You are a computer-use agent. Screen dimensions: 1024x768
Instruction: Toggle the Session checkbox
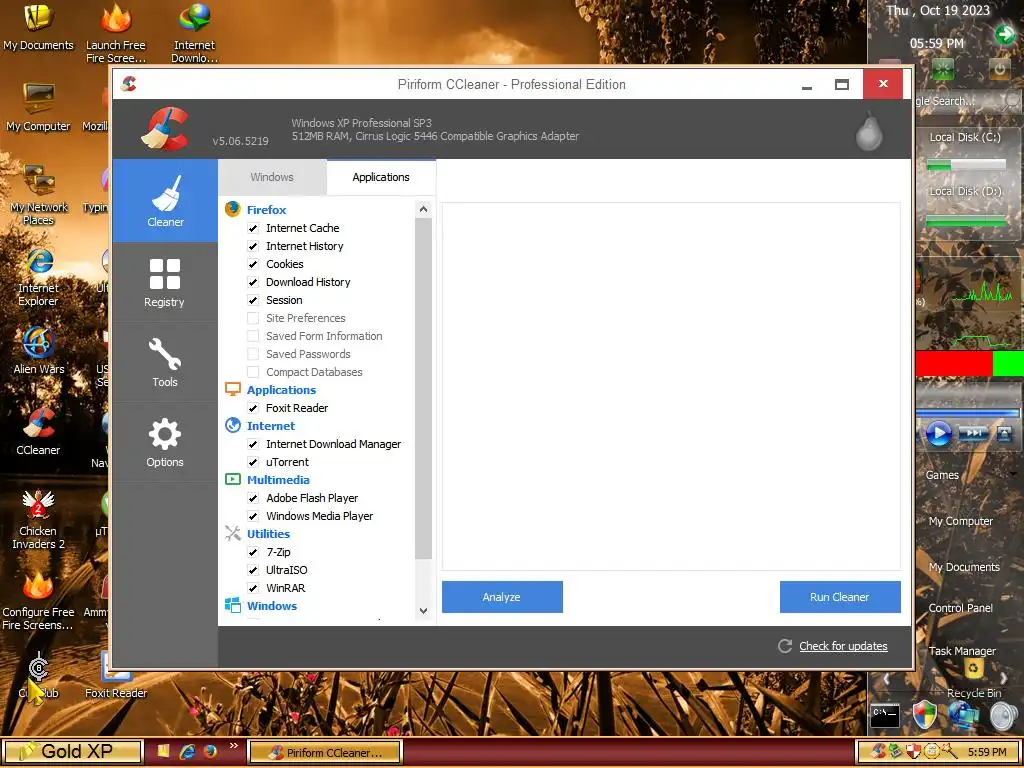click(253, 300)
